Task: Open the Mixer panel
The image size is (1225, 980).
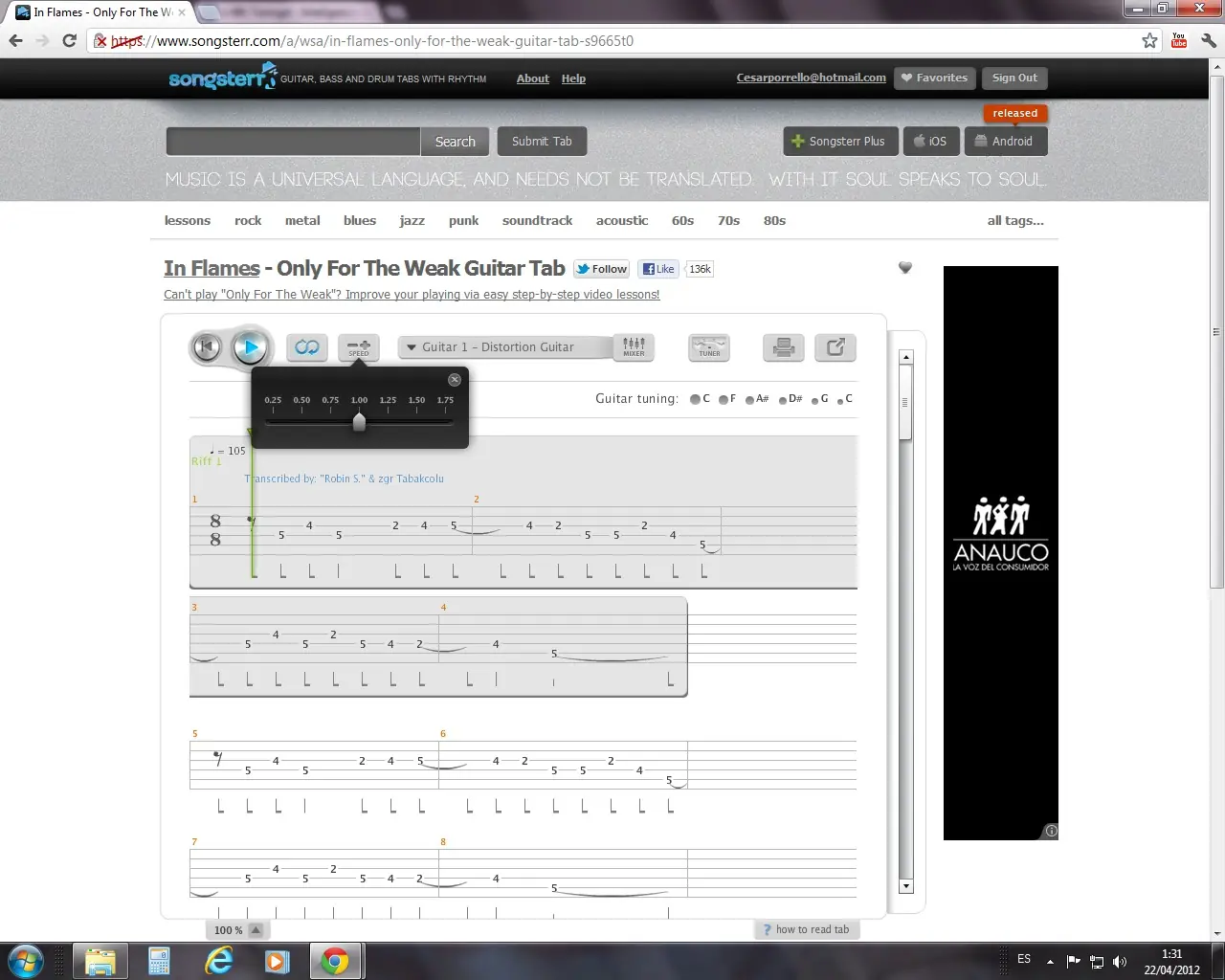Action: pyautogui.click(x=634, y=347)
